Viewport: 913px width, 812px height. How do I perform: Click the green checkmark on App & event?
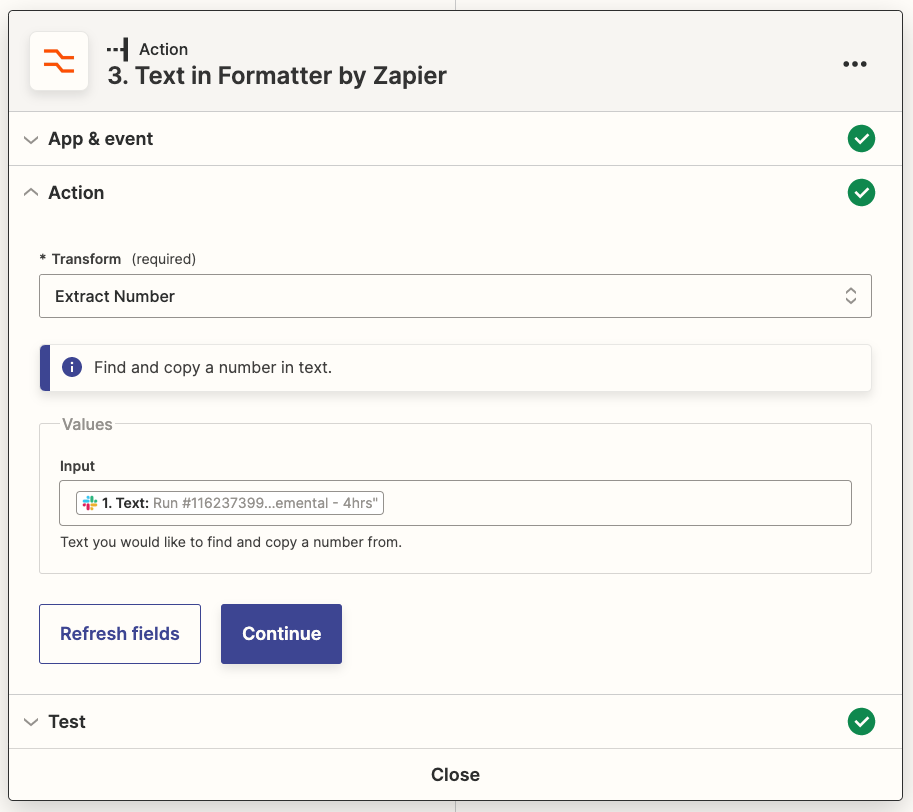pyautogui.click(x=861, y=138)
